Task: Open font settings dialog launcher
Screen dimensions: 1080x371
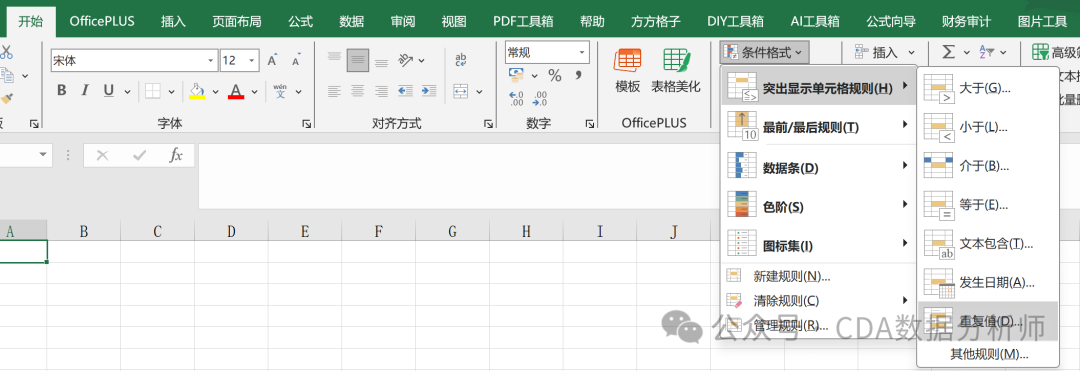Action: click(x=306, y=124)
